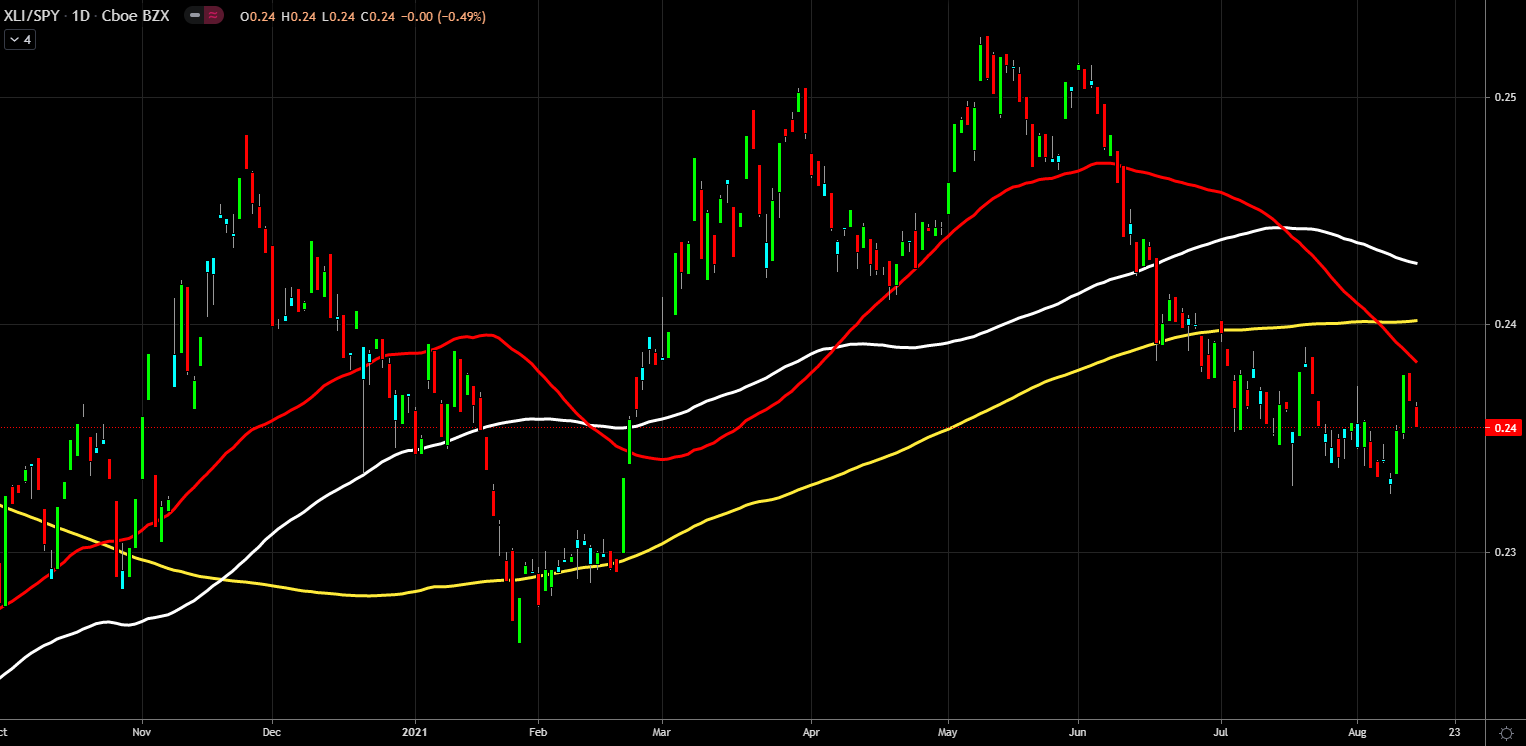Viewport: 1526px width, 746px height.
Task: Click the 1D interval label in legend
Action: (x=80, y=16)
